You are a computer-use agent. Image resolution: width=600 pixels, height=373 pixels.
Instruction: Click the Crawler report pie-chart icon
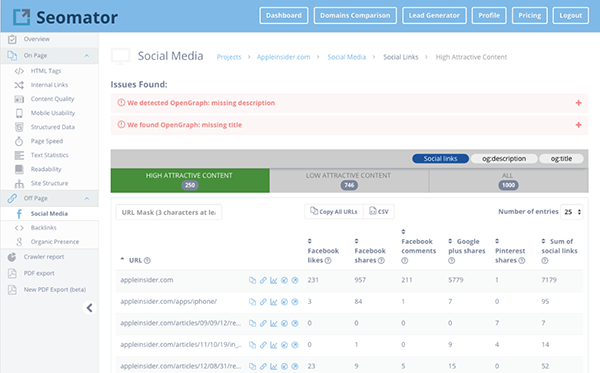click(x=12, y=257)
